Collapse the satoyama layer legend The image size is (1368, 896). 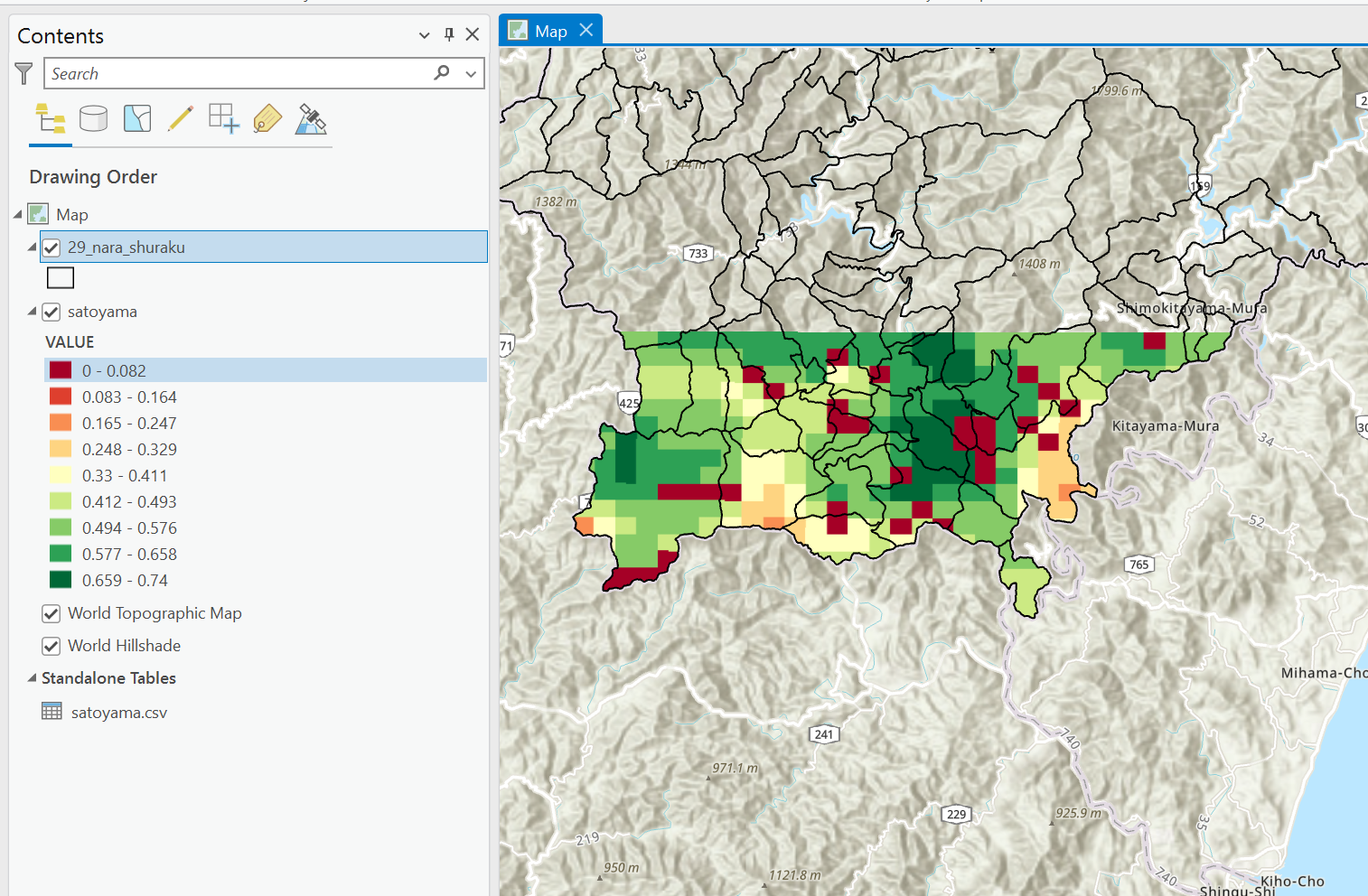click(x=32, y=311)
